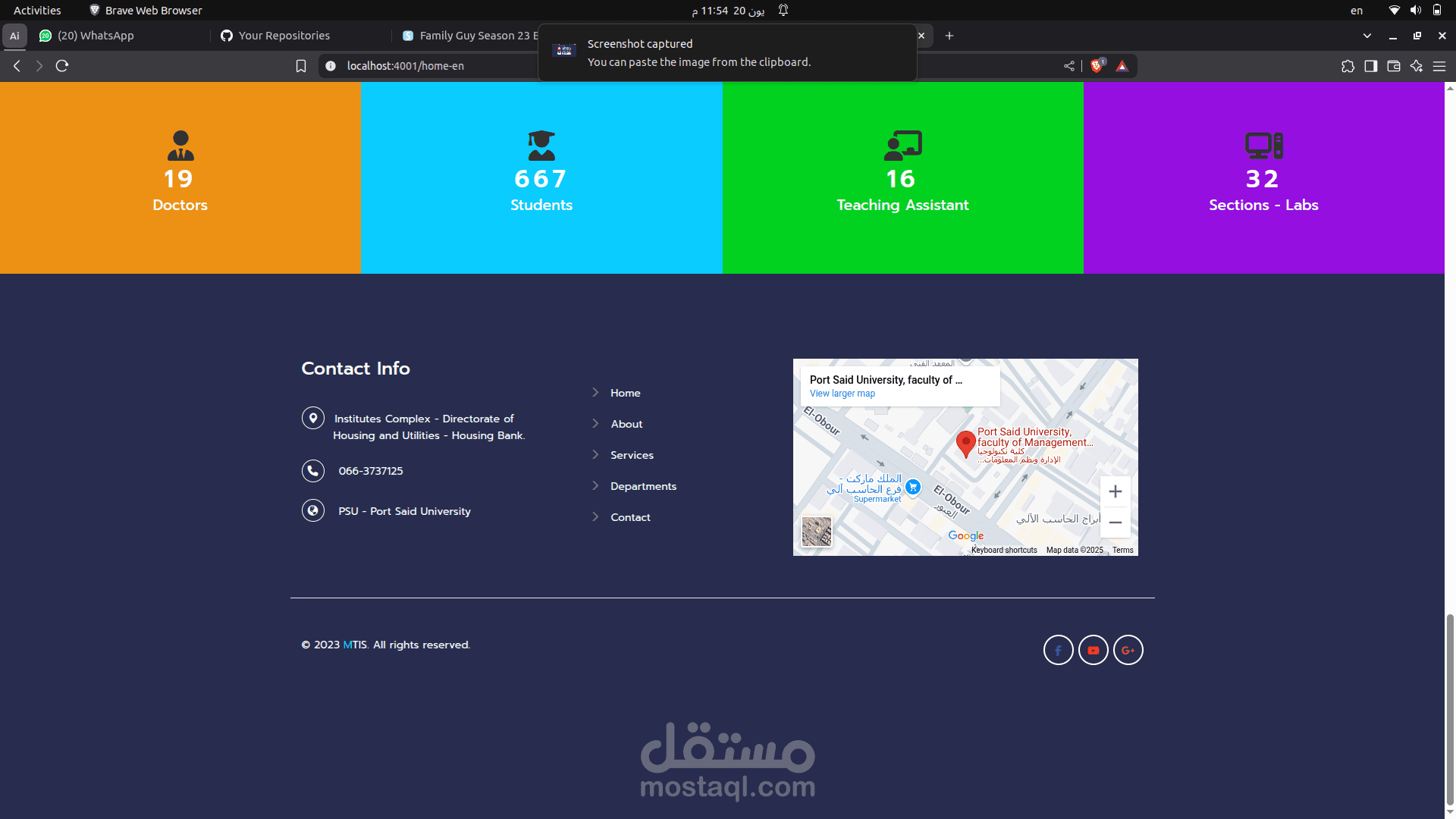Open Brave Wallet icon in toolbar
The image size is (1456, 819).
pyautogui.click(x=1393, y=66)
